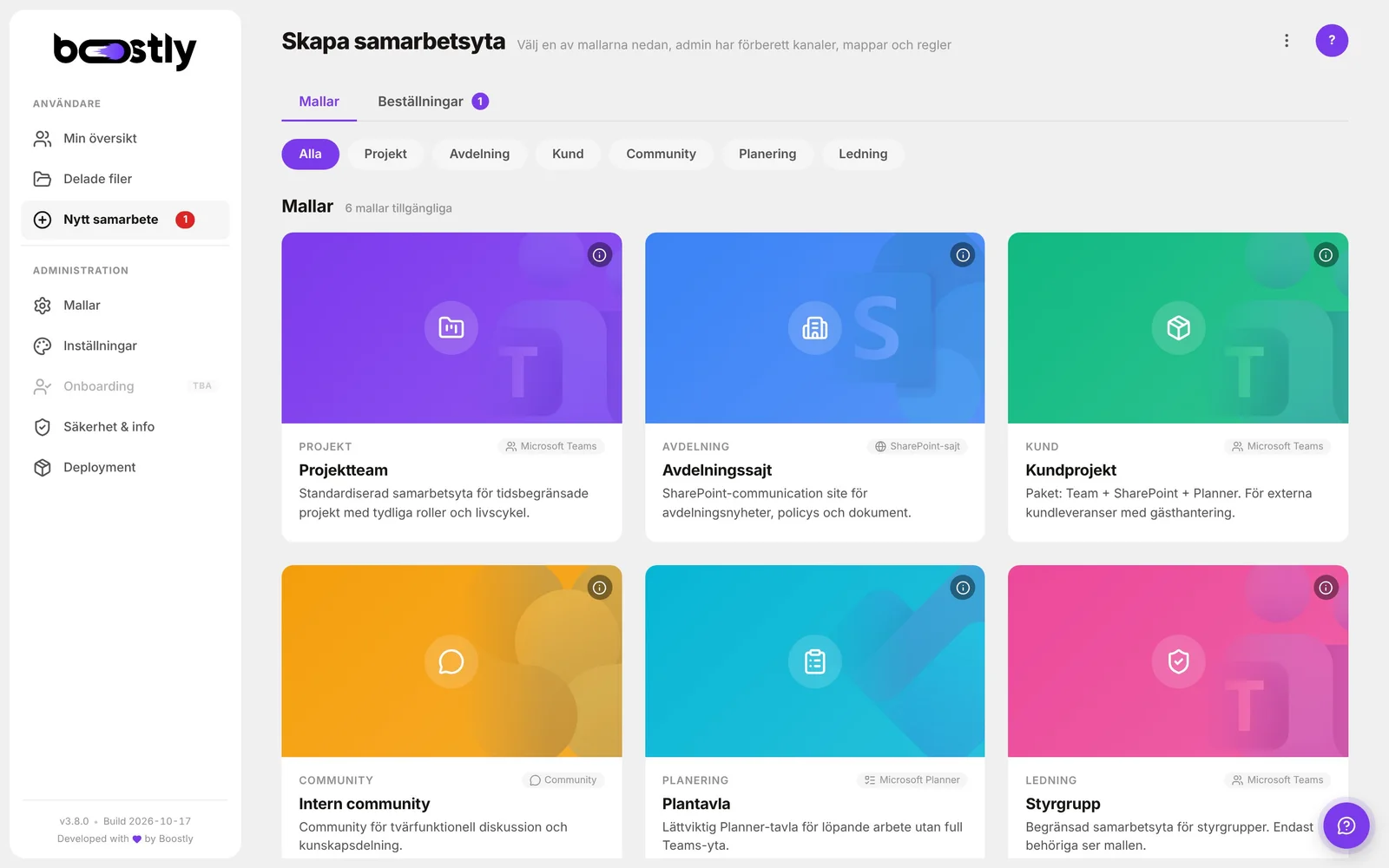Open the Plantavla template title
Viewport: 1389px width, 868px height.
tap(696, 804)
